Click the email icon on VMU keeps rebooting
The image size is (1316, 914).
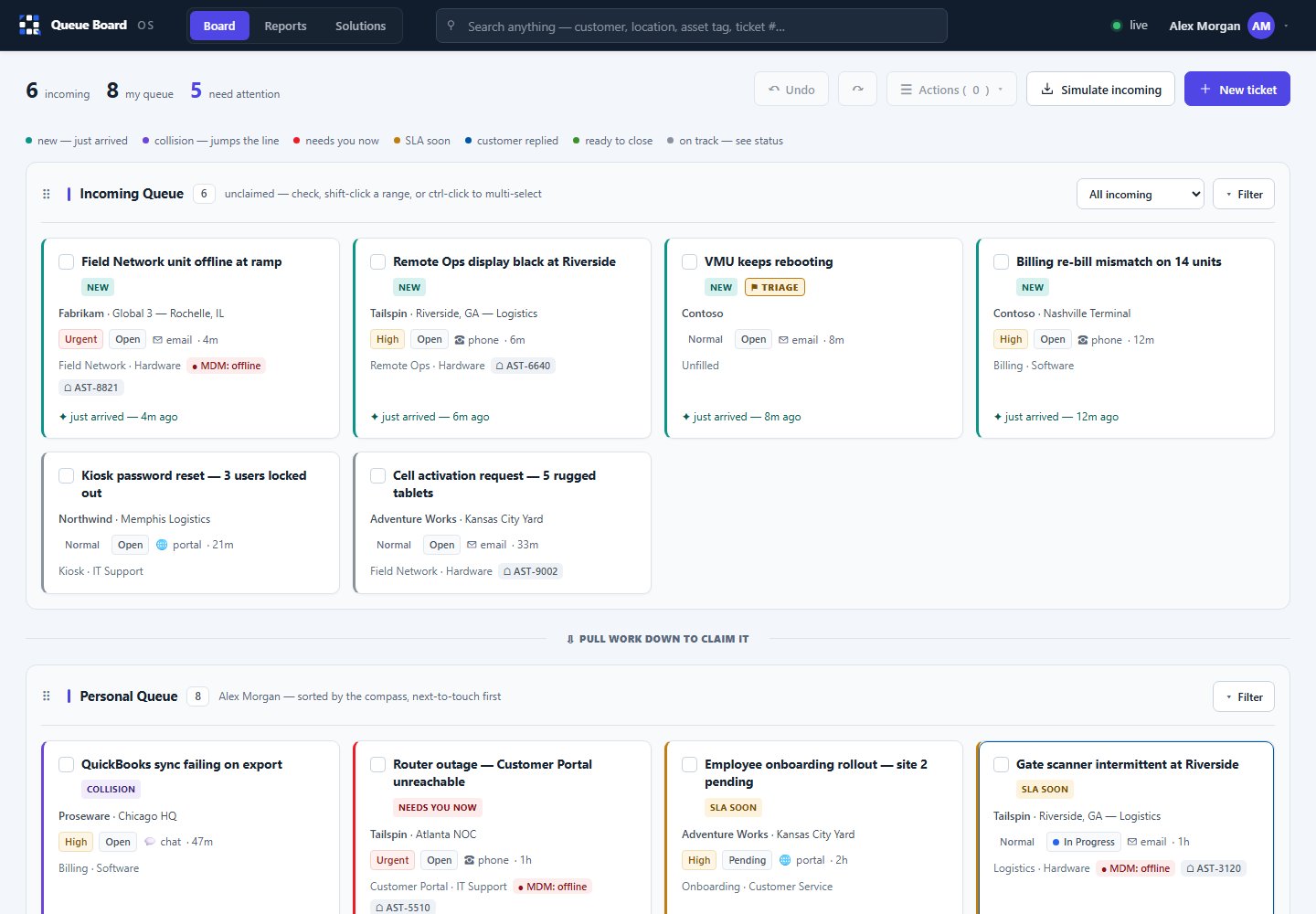point(783,340)
